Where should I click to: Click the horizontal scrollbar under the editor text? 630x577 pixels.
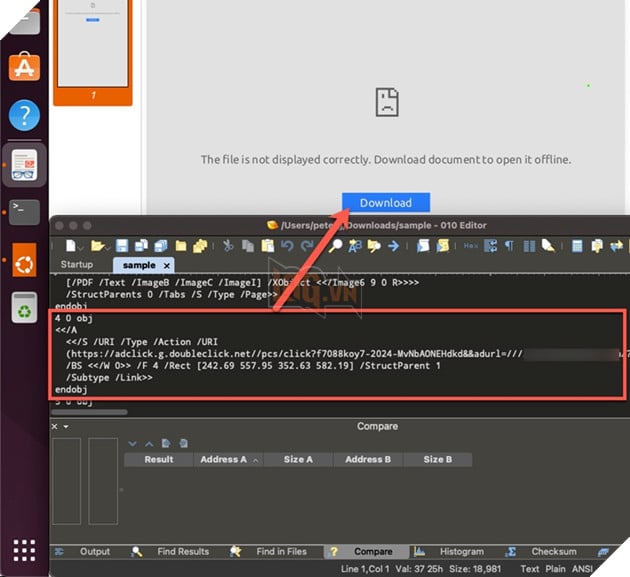tap(90, 412)
